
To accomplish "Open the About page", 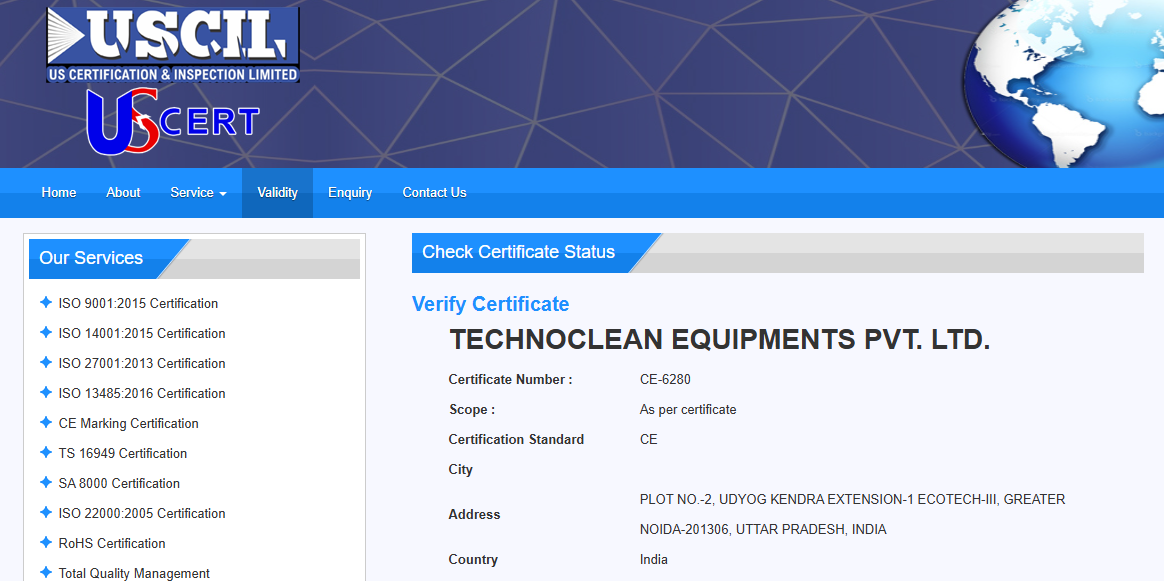I will [x=123, y=193].
